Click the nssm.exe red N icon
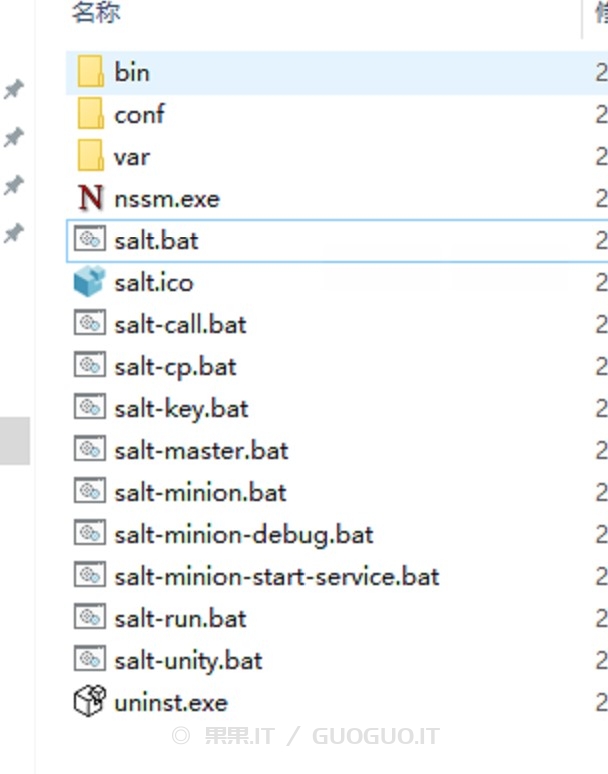The height and width of the screenshot is (774, 608). 90,198
